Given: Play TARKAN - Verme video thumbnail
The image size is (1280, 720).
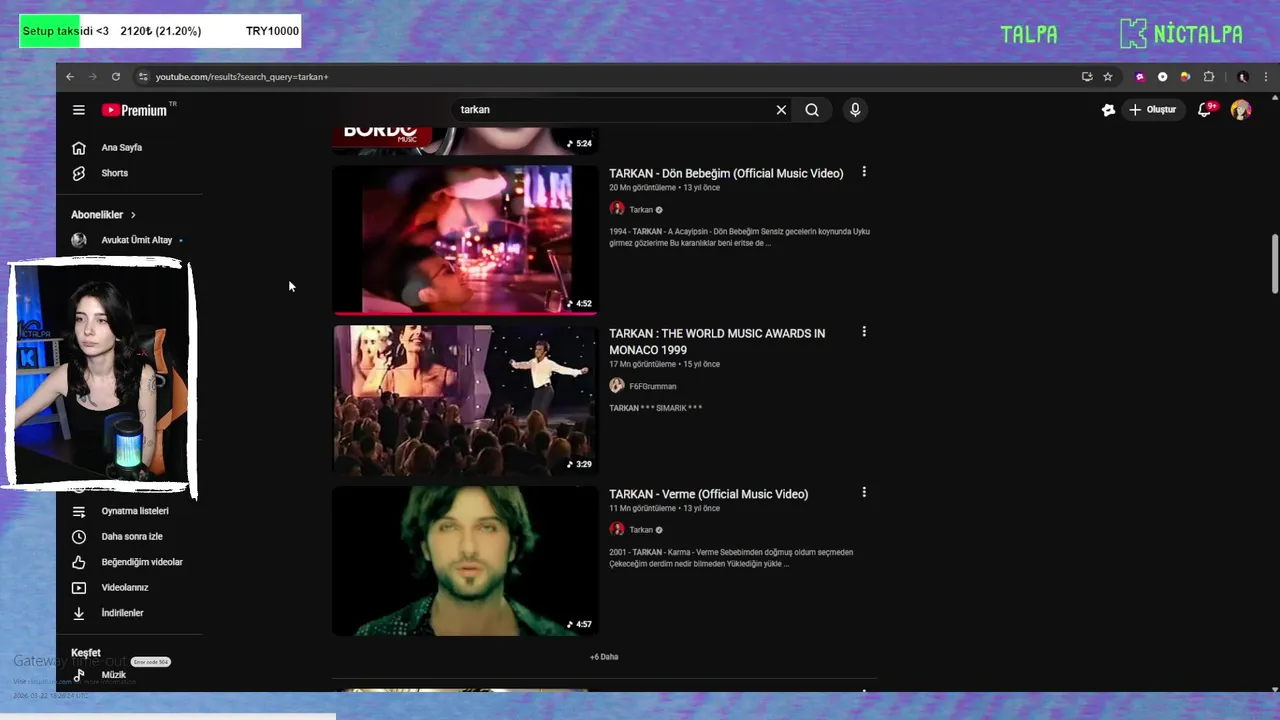Looking at the screenshot, I should tap(465, 561).
